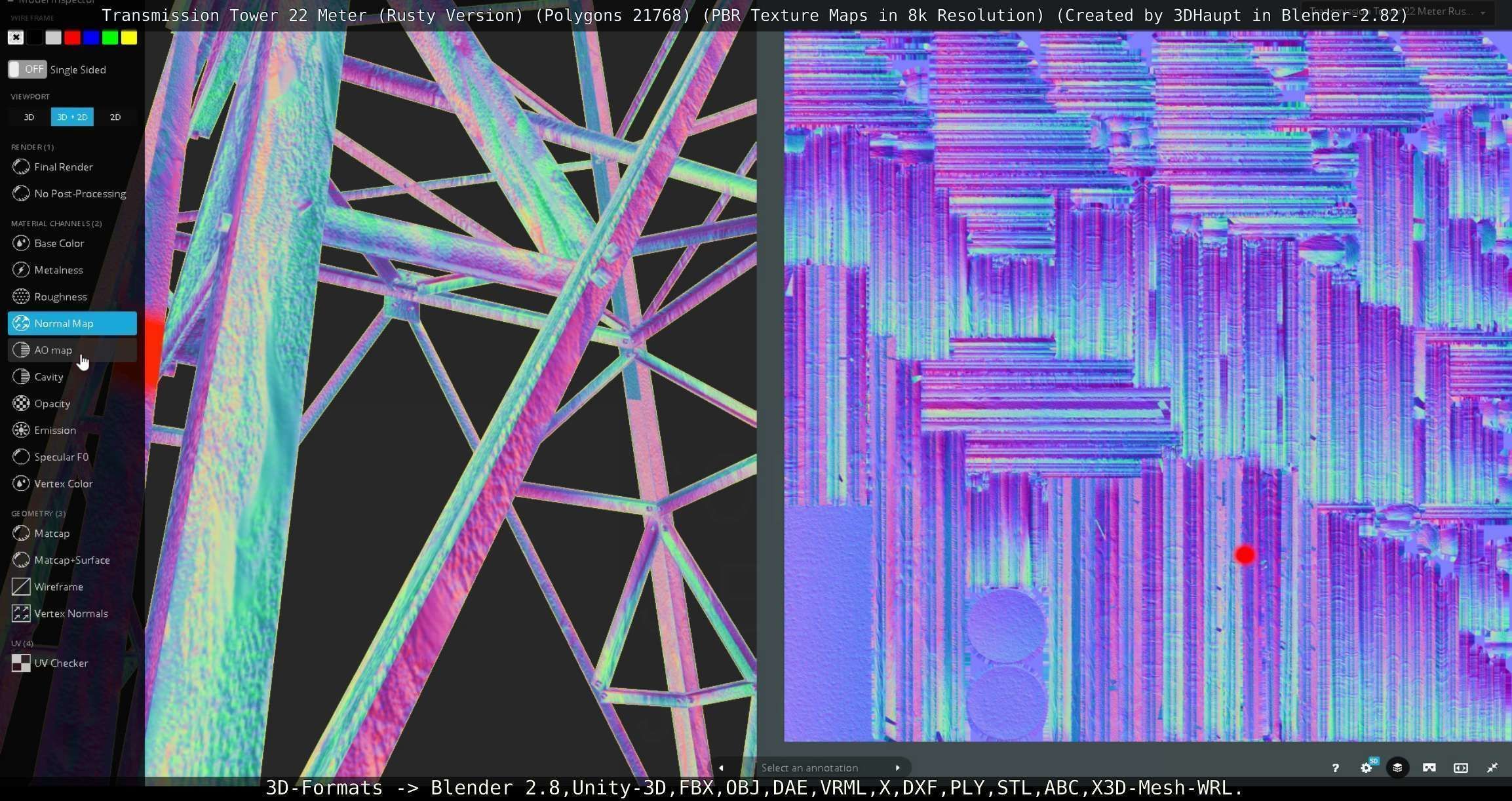Image resolution: width=1512 pixels, height=801 pixels.
Task: Go to the previous annotation
Action: pyautogui.click(x=722, y=768)
